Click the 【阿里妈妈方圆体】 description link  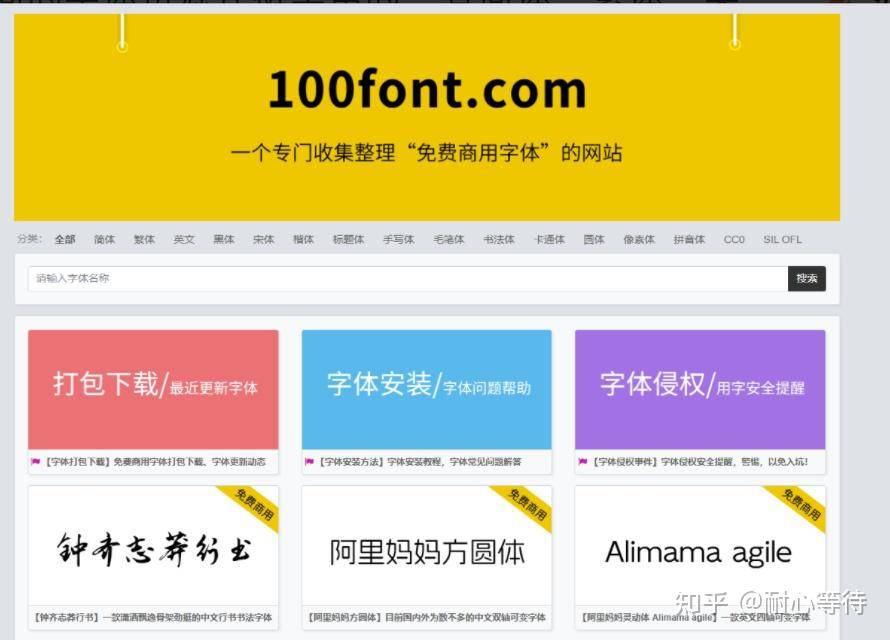click(427, 617)
